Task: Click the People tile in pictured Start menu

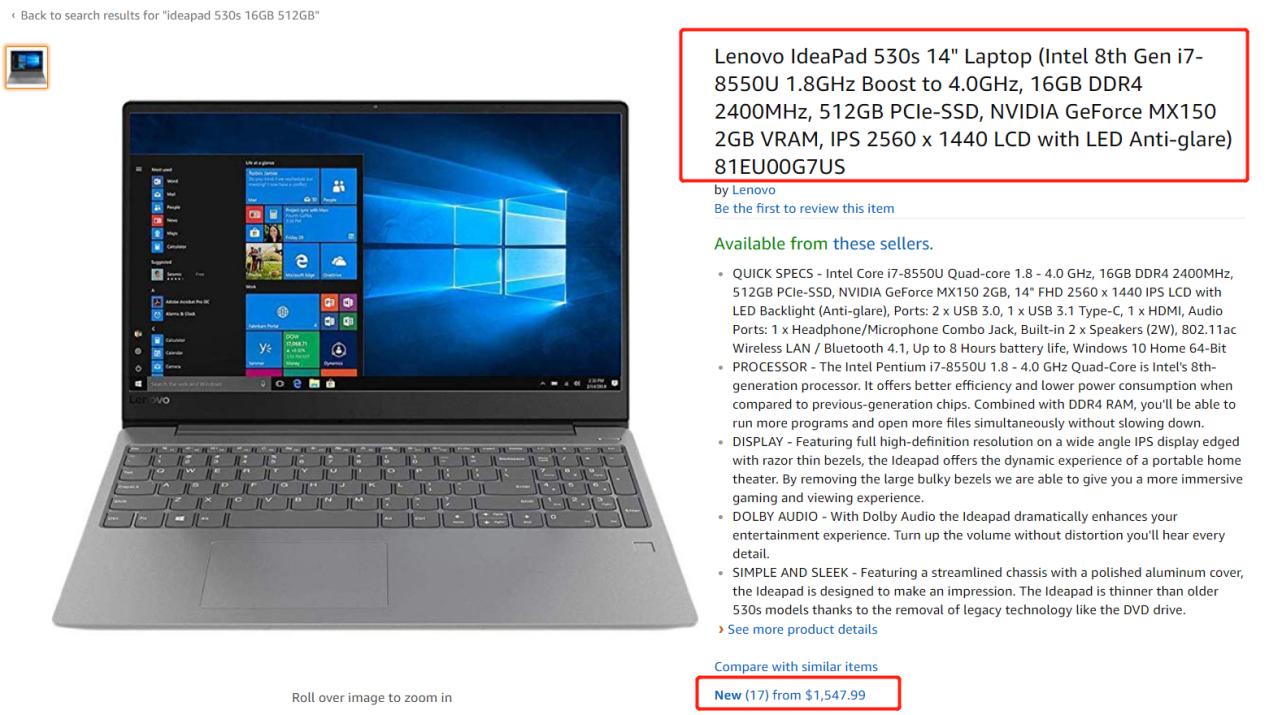Action: click(338, 186)
